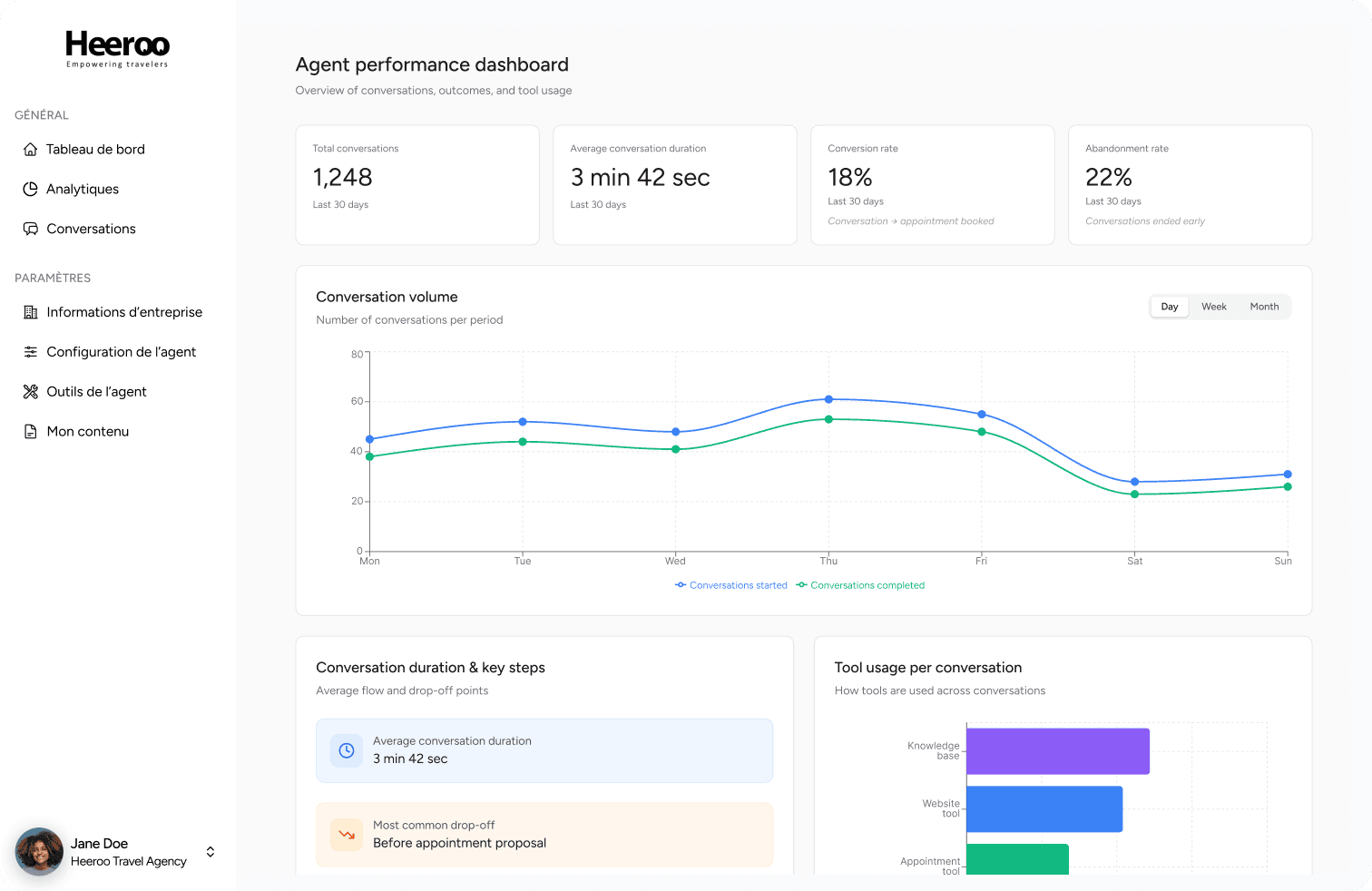
Task: Open Configuration de l'agent sliders icon
Action: [31, 352]
